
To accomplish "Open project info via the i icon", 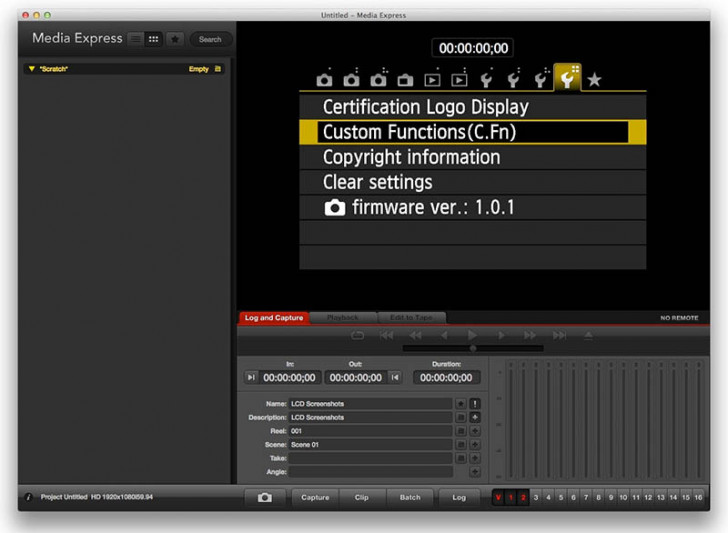I will point(28,497).
